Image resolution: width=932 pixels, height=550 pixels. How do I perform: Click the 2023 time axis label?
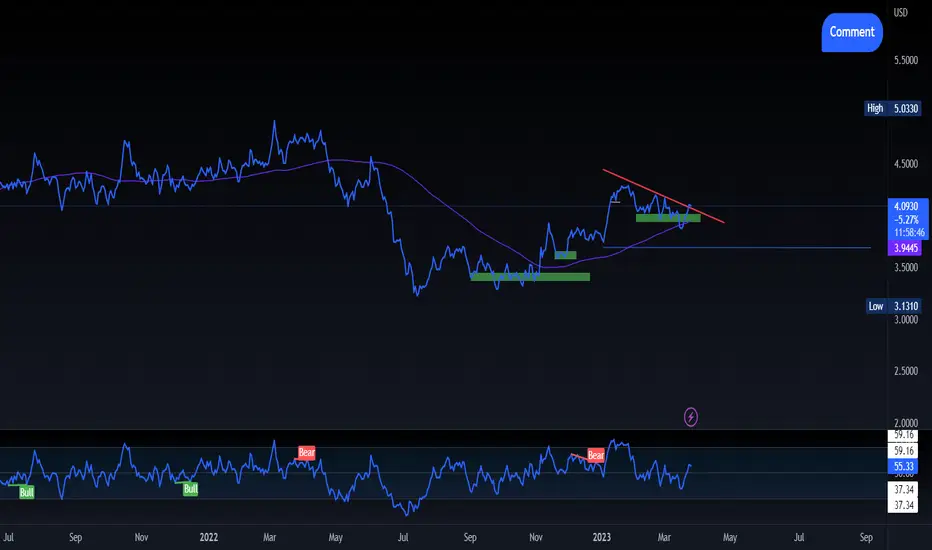click(x=602, y=537)
